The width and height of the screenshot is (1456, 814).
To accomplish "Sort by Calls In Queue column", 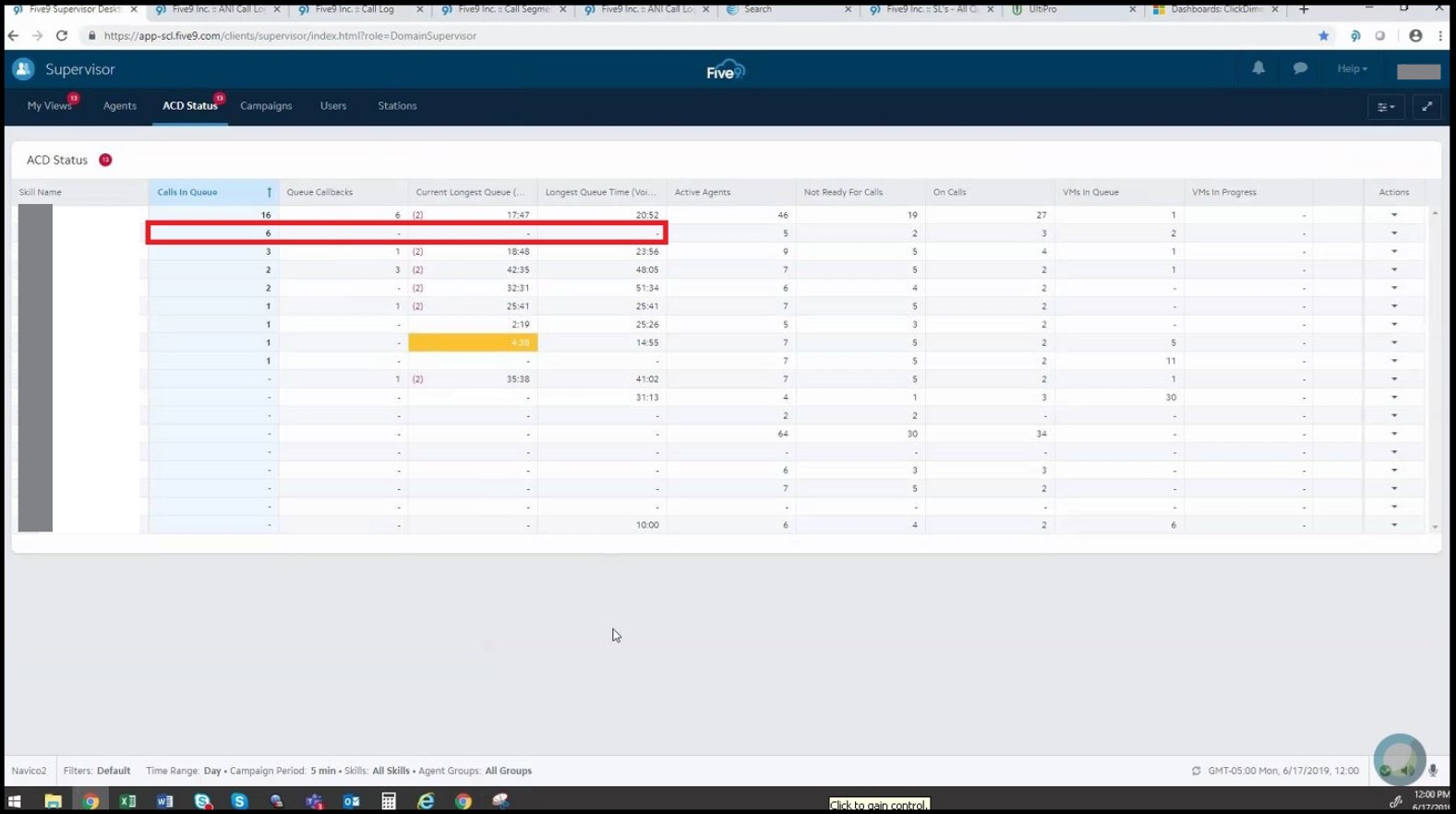I will point(213,192).
